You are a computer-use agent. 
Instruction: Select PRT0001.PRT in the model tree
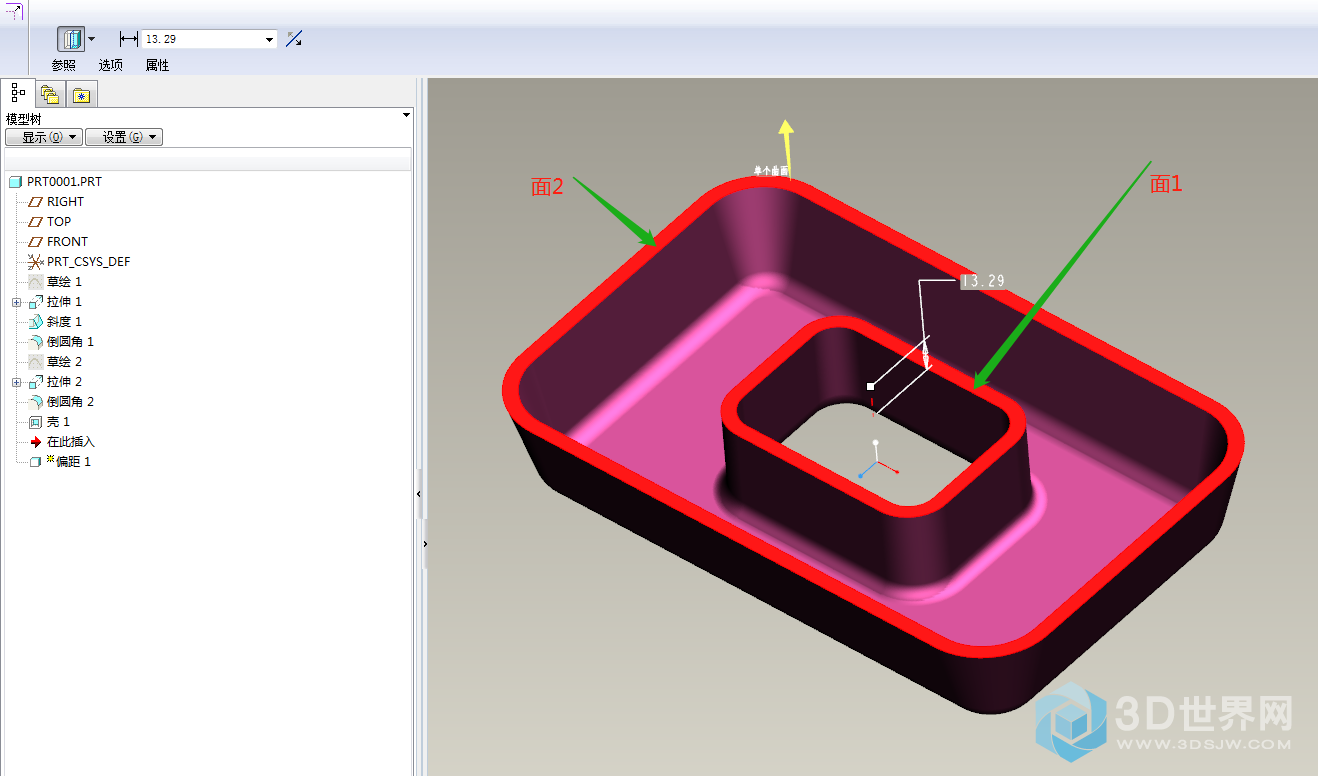[64, 182]
